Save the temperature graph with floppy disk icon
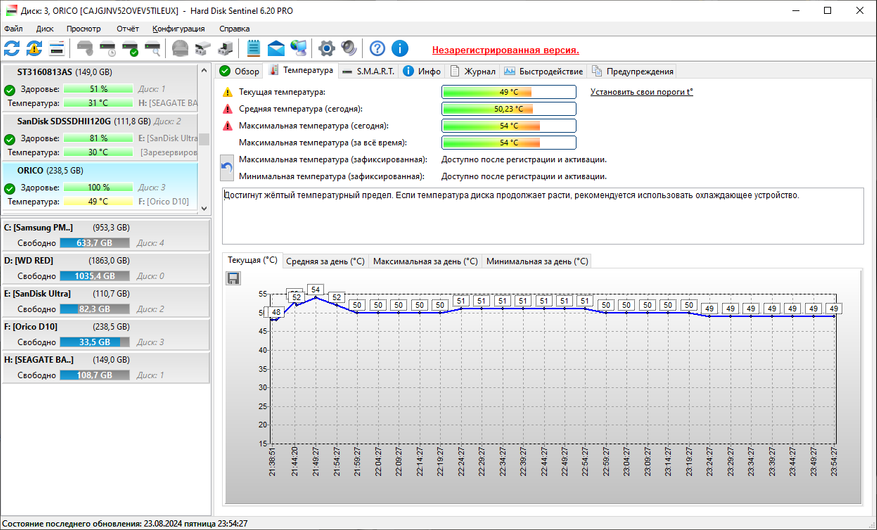The image size is (877, 530). 233,278
